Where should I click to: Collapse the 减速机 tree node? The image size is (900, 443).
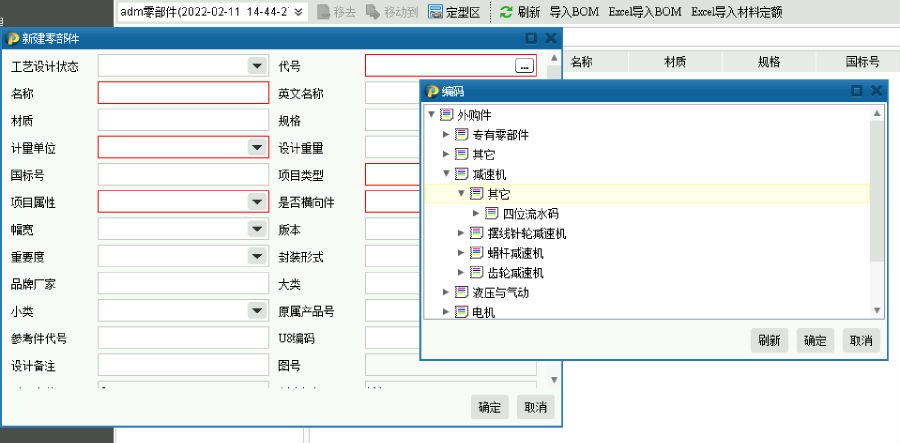[432, 174]
